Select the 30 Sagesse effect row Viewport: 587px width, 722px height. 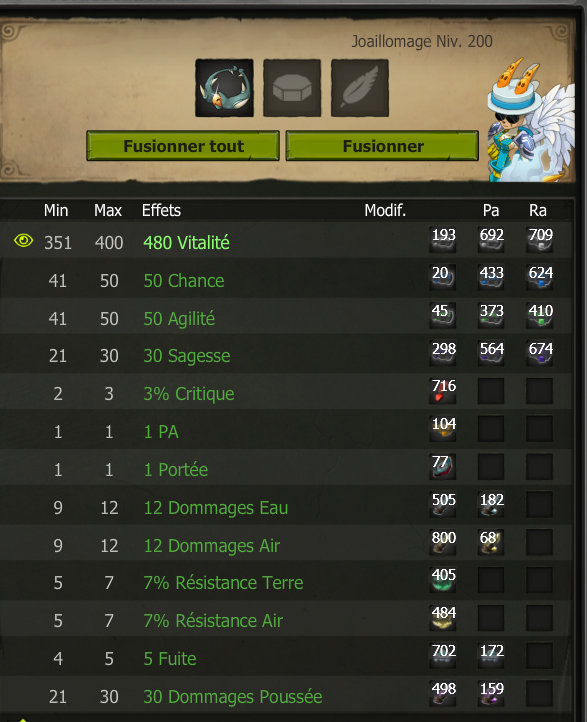[285, 354]
